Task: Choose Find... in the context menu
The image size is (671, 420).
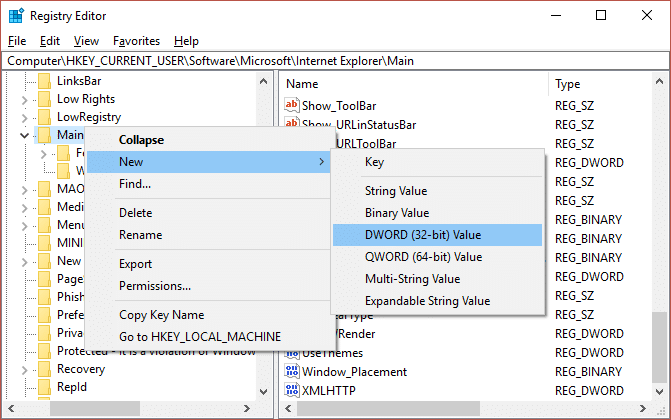Action: coord(208,184)
